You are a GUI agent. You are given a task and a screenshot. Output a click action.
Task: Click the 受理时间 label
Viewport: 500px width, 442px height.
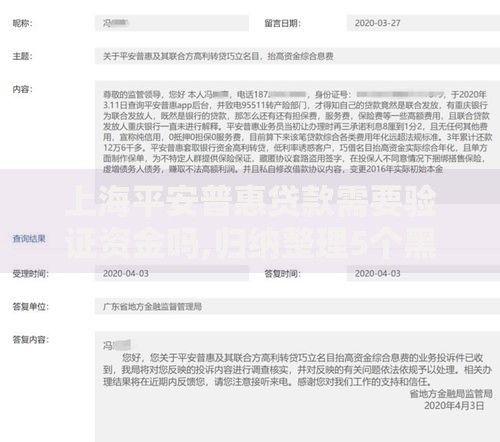point(30,274)
